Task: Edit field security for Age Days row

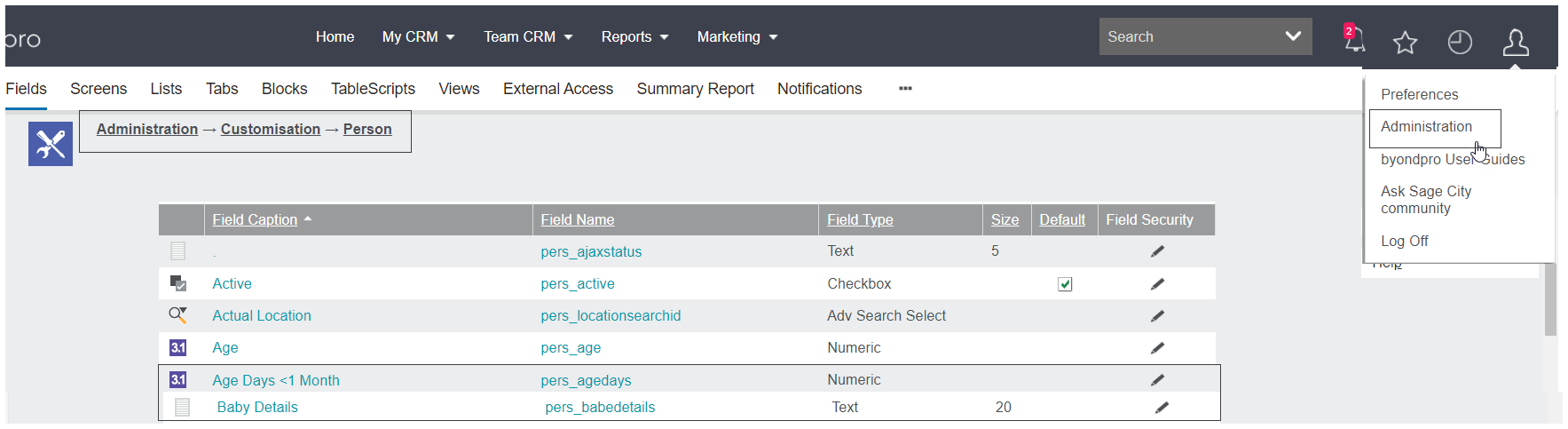Action: pos(1157,380)
